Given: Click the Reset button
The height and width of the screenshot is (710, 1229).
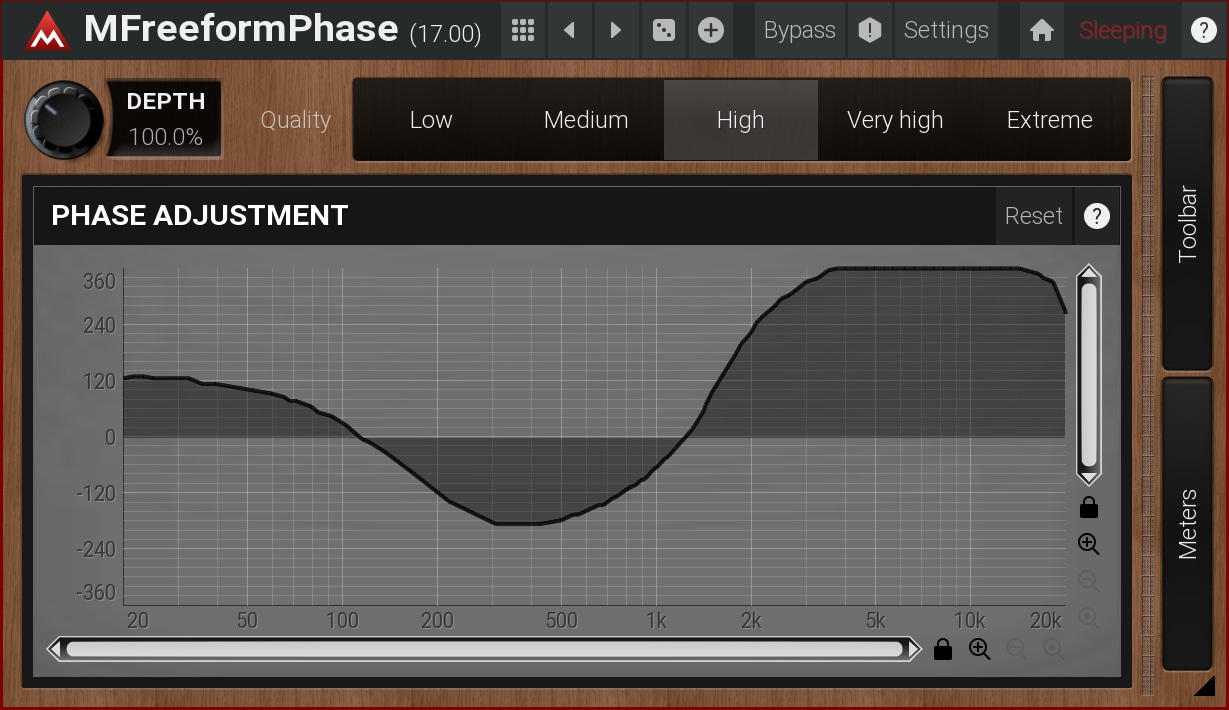Looking at the screenshot, I should [1033, 216].
